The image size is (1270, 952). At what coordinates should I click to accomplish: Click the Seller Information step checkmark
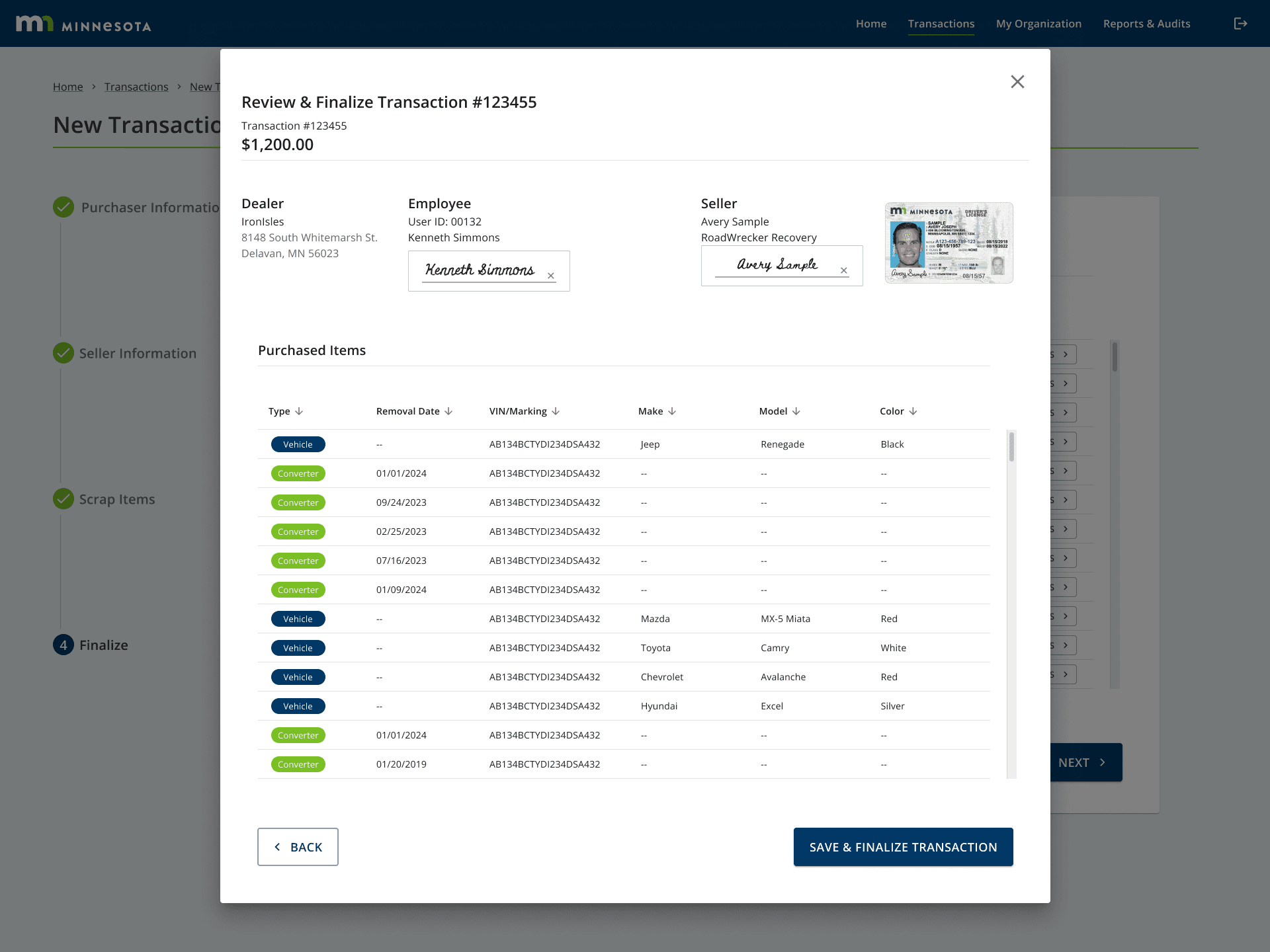63,353
